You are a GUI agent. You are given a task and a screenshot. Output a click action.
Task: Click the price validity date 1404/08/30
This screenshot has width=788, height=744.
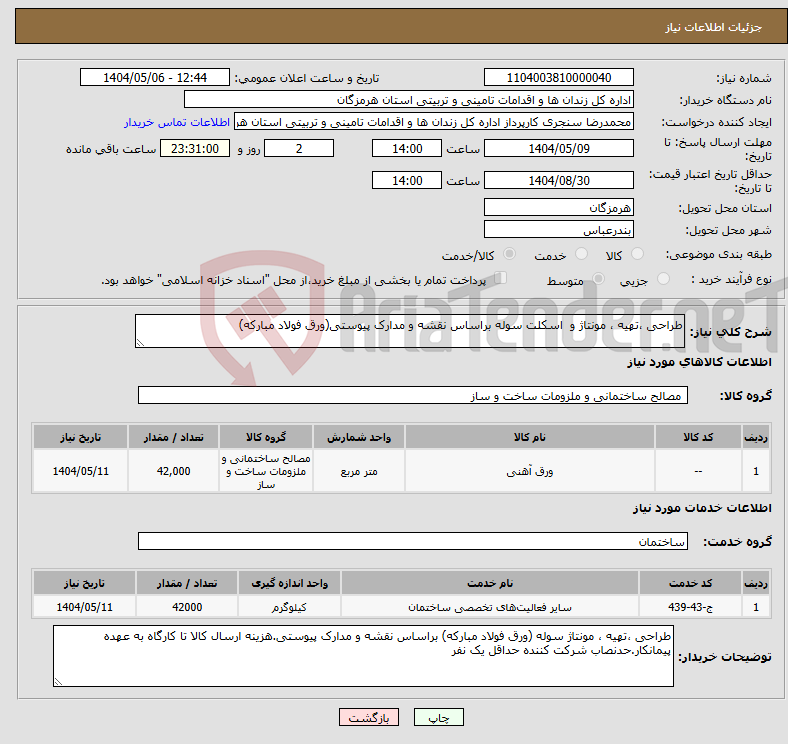pos(559,180)
